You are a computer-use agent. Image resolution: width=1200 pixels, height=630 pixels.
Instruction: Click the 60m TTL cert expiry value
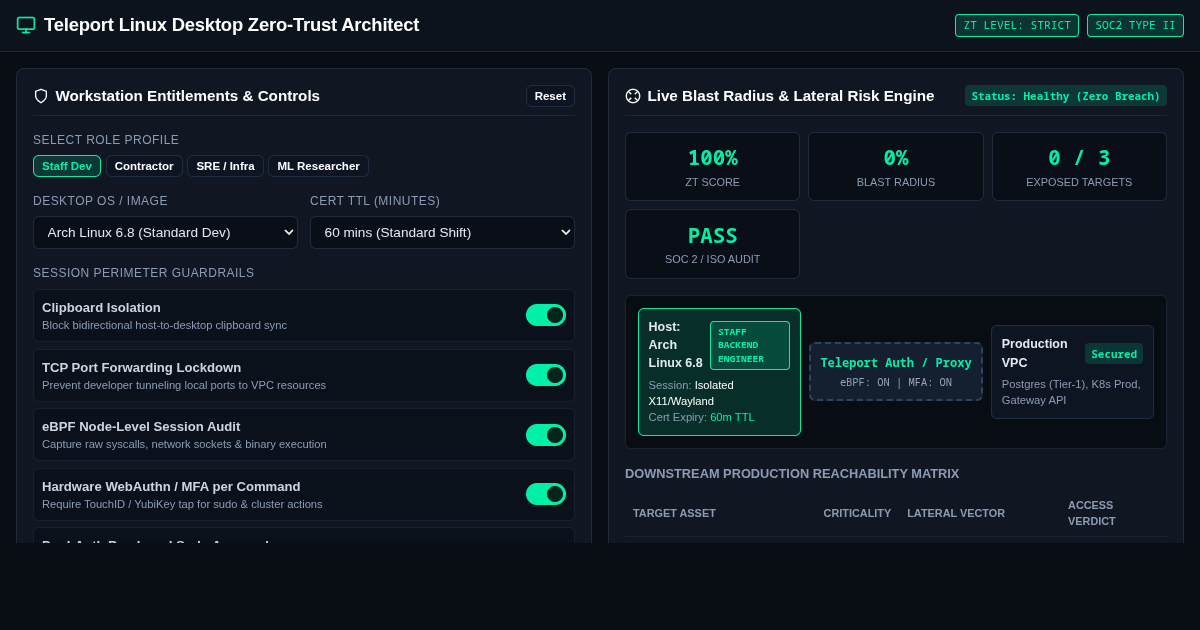click(x=732, y=417)
